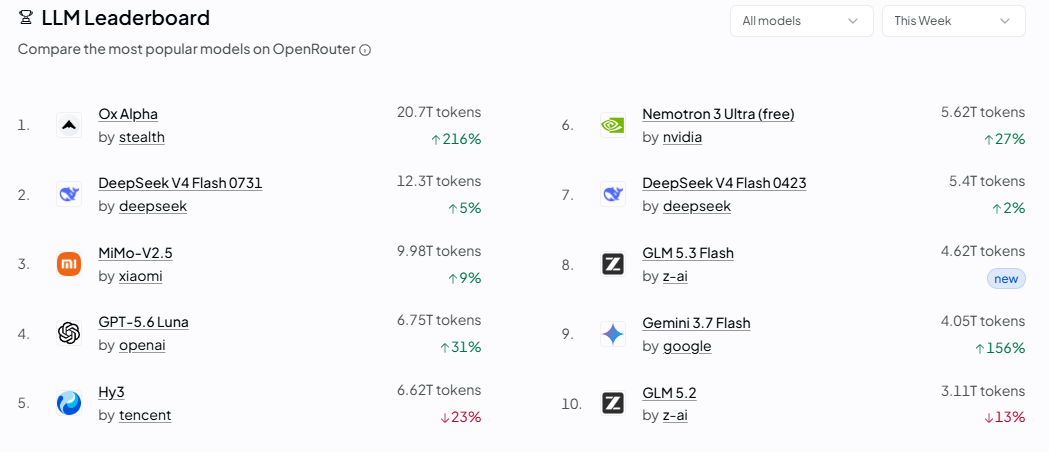This screenshot has height=452, width=1049.
Task: Visit the tencent provider link
Action: click(x=145, y=415)
